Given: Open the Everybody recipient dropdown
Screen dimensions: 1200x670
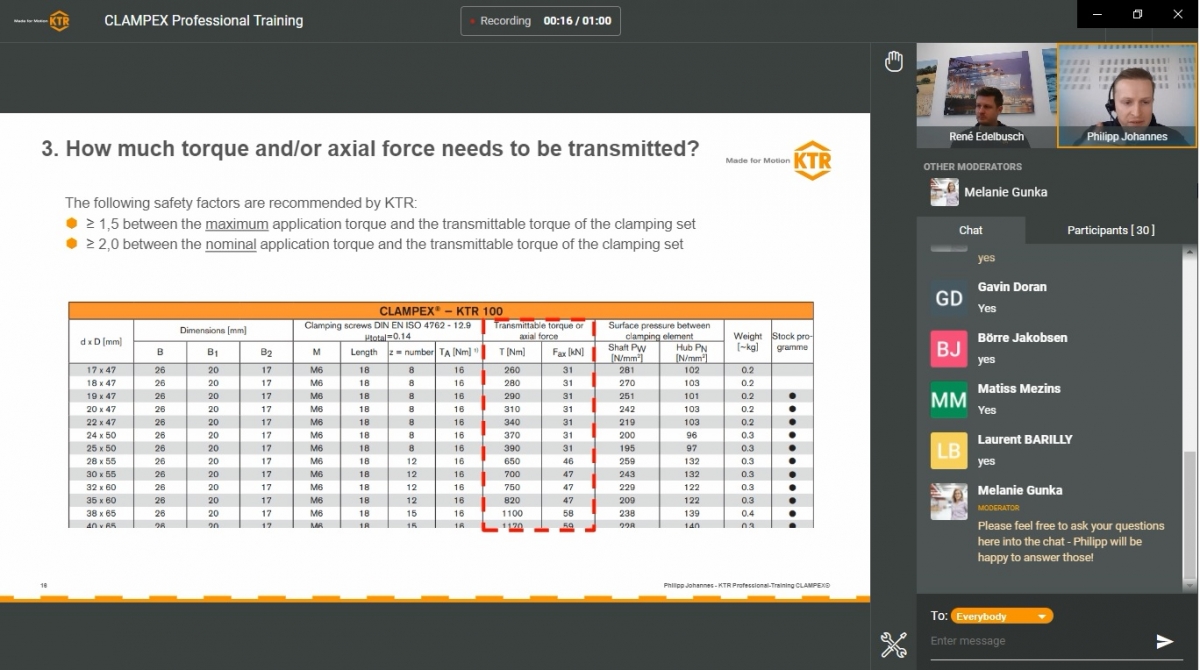Looking at the screenshot, I should [x=1002, y=616].
